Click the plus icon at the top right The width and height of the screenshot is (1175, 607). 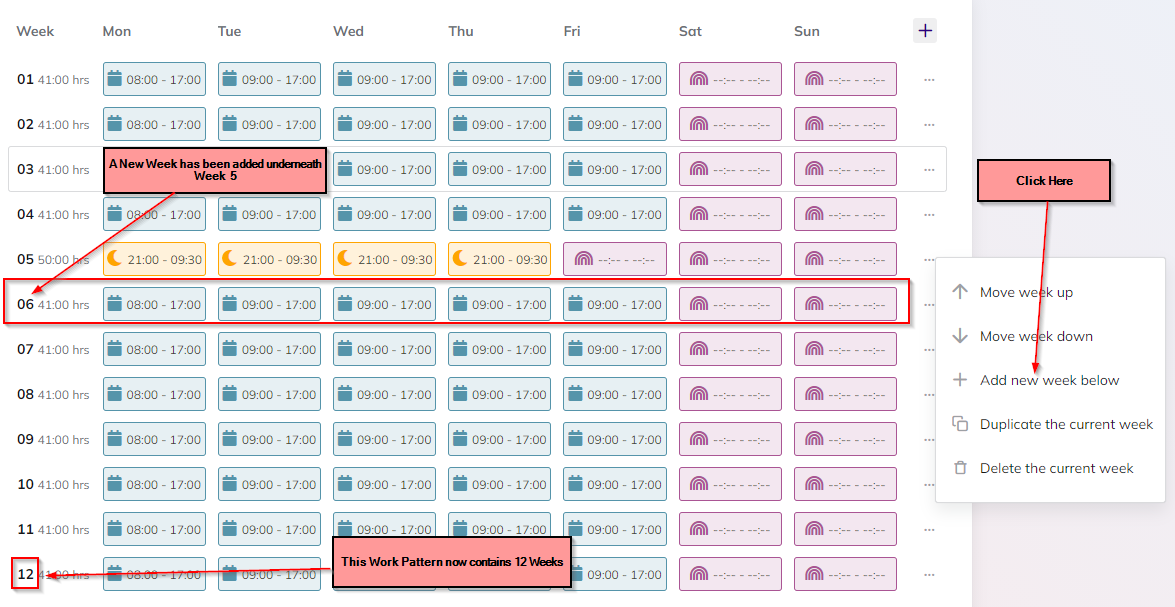click(924, 30)
